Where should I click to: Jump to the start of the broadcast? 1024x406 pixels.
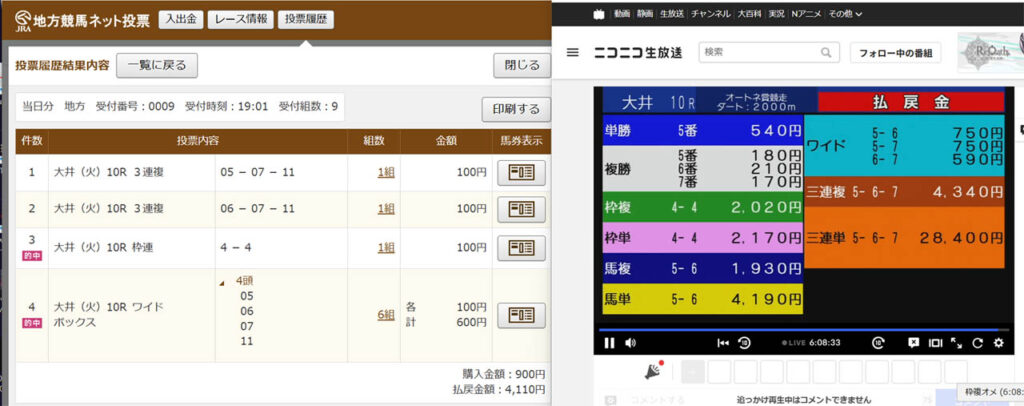[723, 343]
